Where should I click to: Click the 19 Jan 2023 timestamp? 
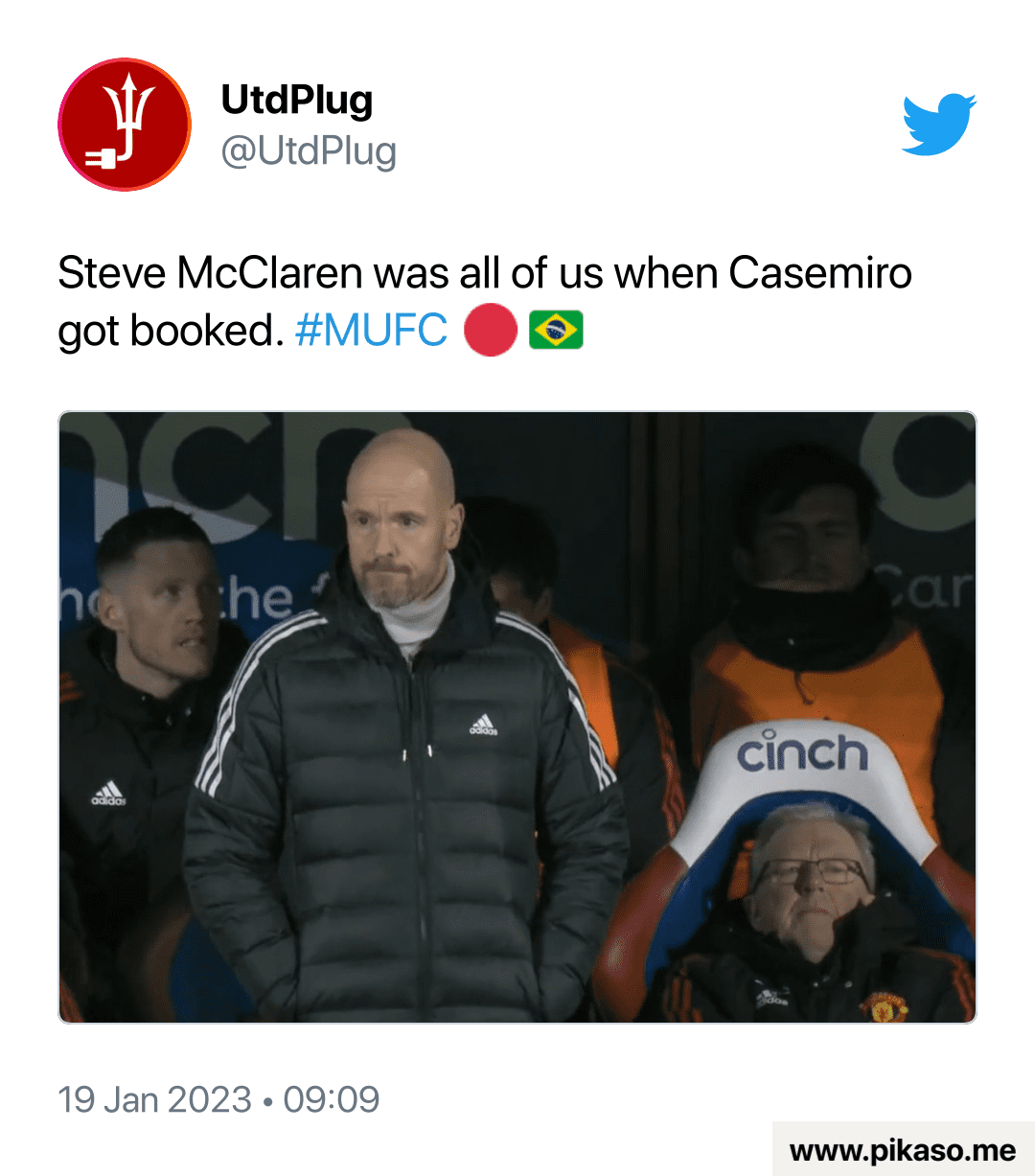pyautogui.click(x=154, y=1099)
